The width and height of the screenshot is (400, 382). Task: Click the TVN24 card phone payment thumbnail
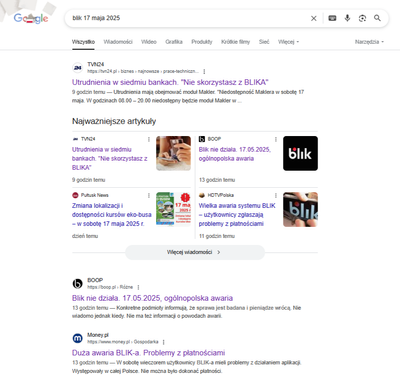coord(173,153)
